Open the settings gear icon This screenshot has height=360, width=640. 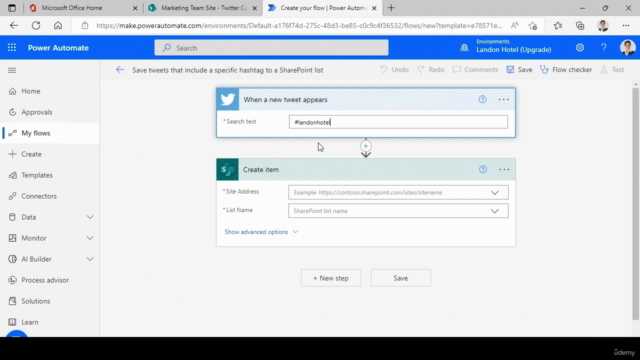tap(580, 48)
